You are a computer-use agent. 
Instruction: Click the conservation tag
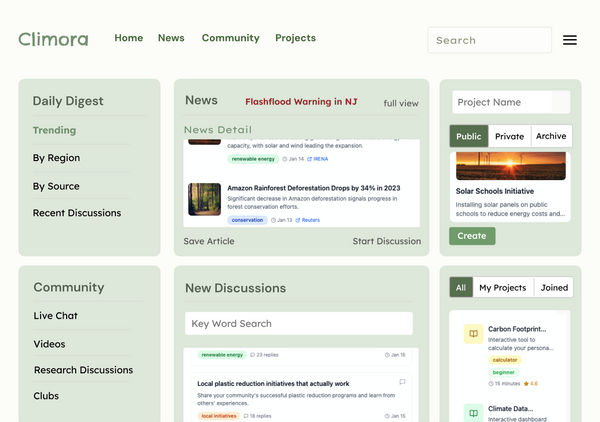coord(247,220)
